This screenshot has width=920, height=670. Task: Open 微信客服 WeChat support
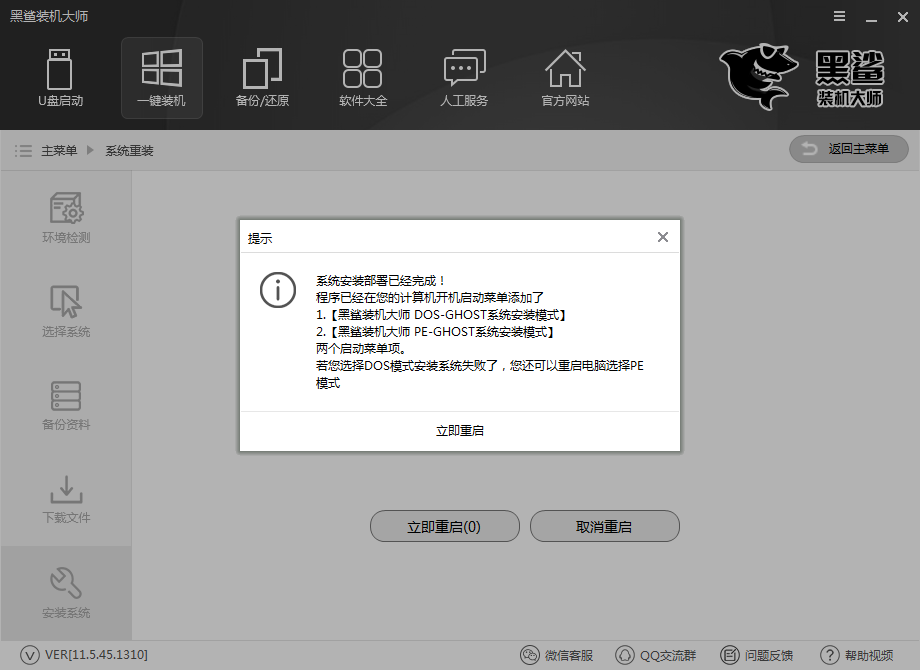pyautogui.click(x=552, y=655)
